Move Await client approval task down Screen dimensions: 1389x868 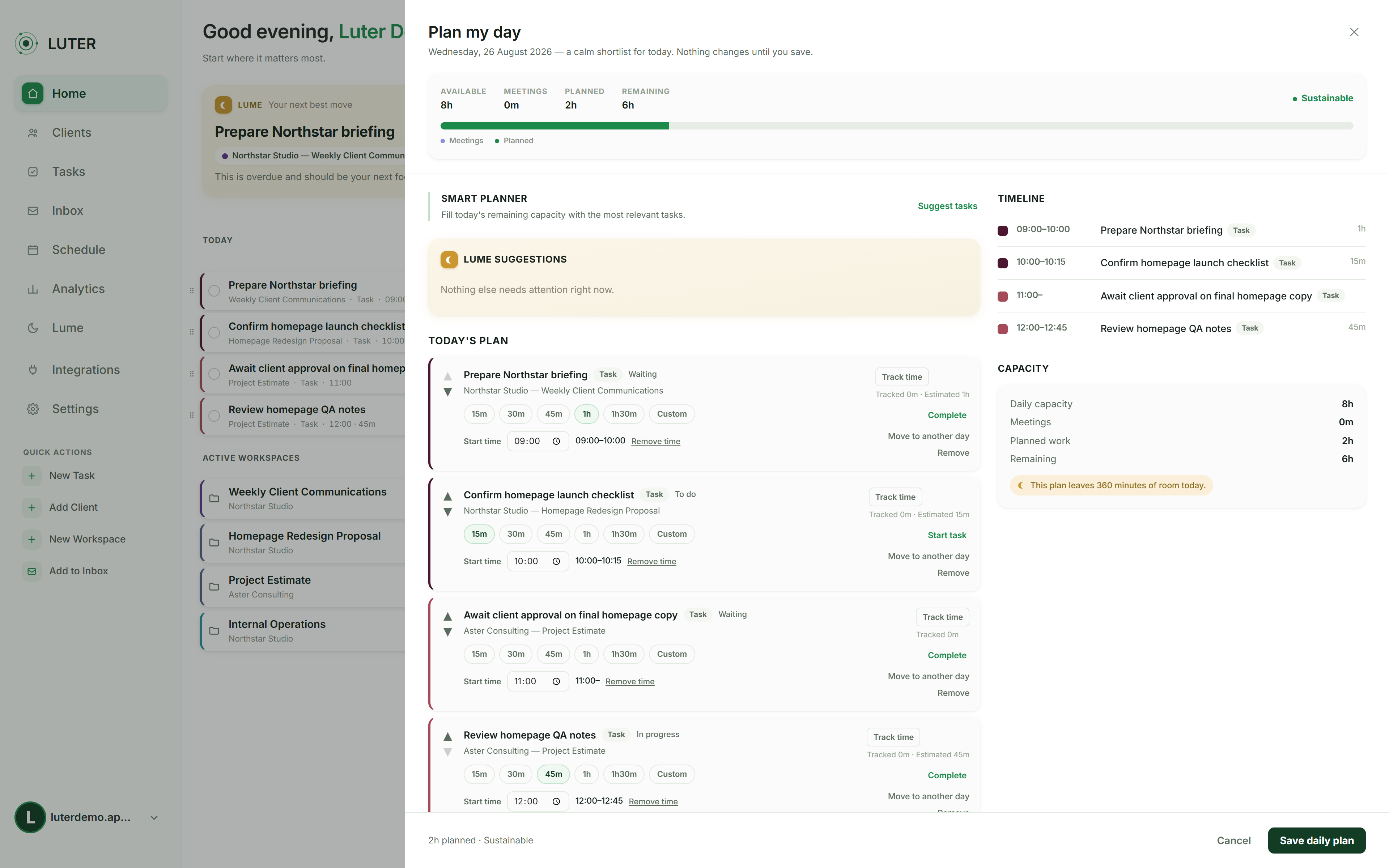[448, 632]
